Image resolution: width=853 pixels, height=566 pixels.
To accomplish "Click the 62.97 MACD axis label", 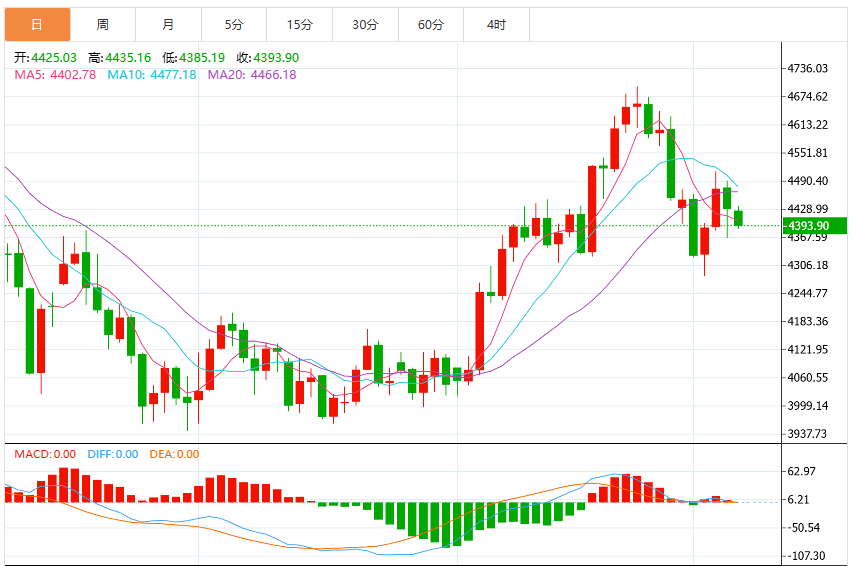I will pyautogui.click(x=802, y=471).
